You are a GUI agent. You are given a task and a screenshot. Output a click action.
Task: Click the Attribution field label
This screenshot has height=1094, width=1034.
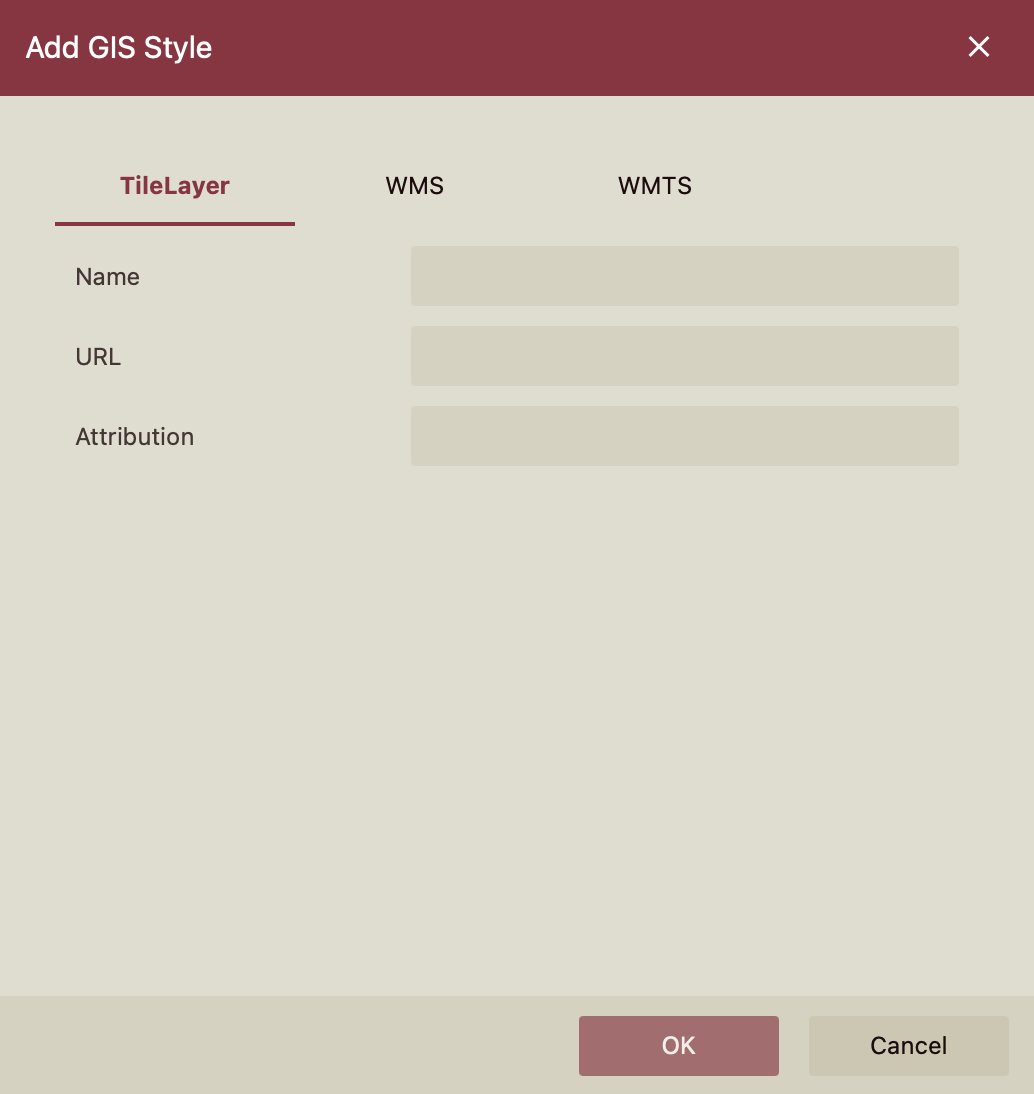click(134, 437)
